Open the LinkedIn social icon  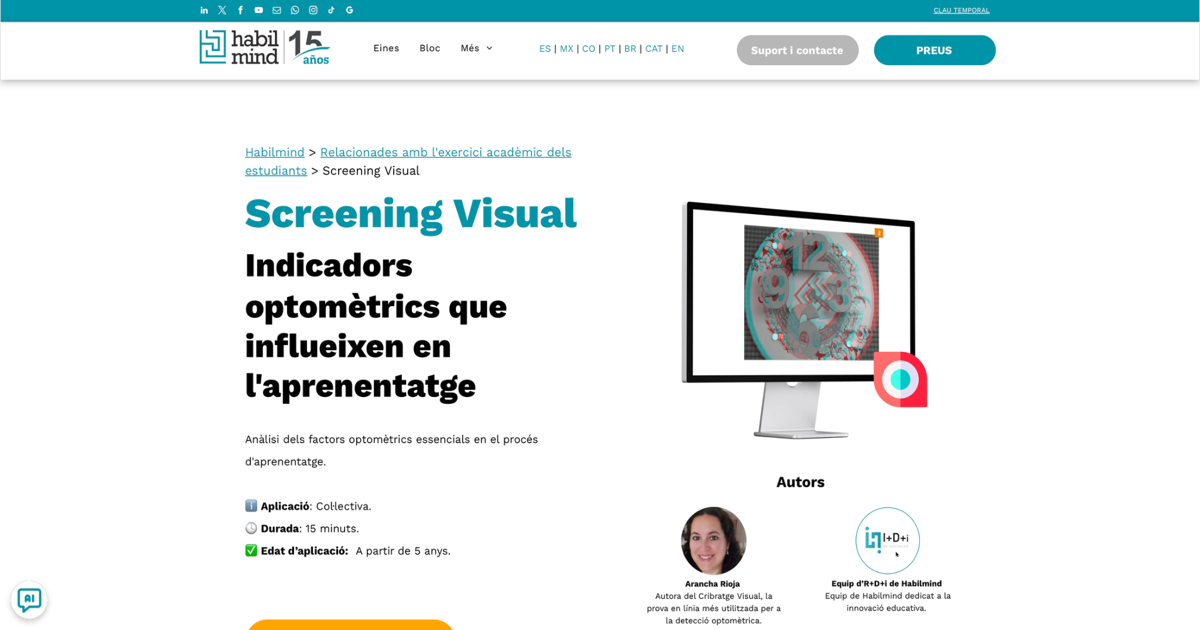pos(204,10)
